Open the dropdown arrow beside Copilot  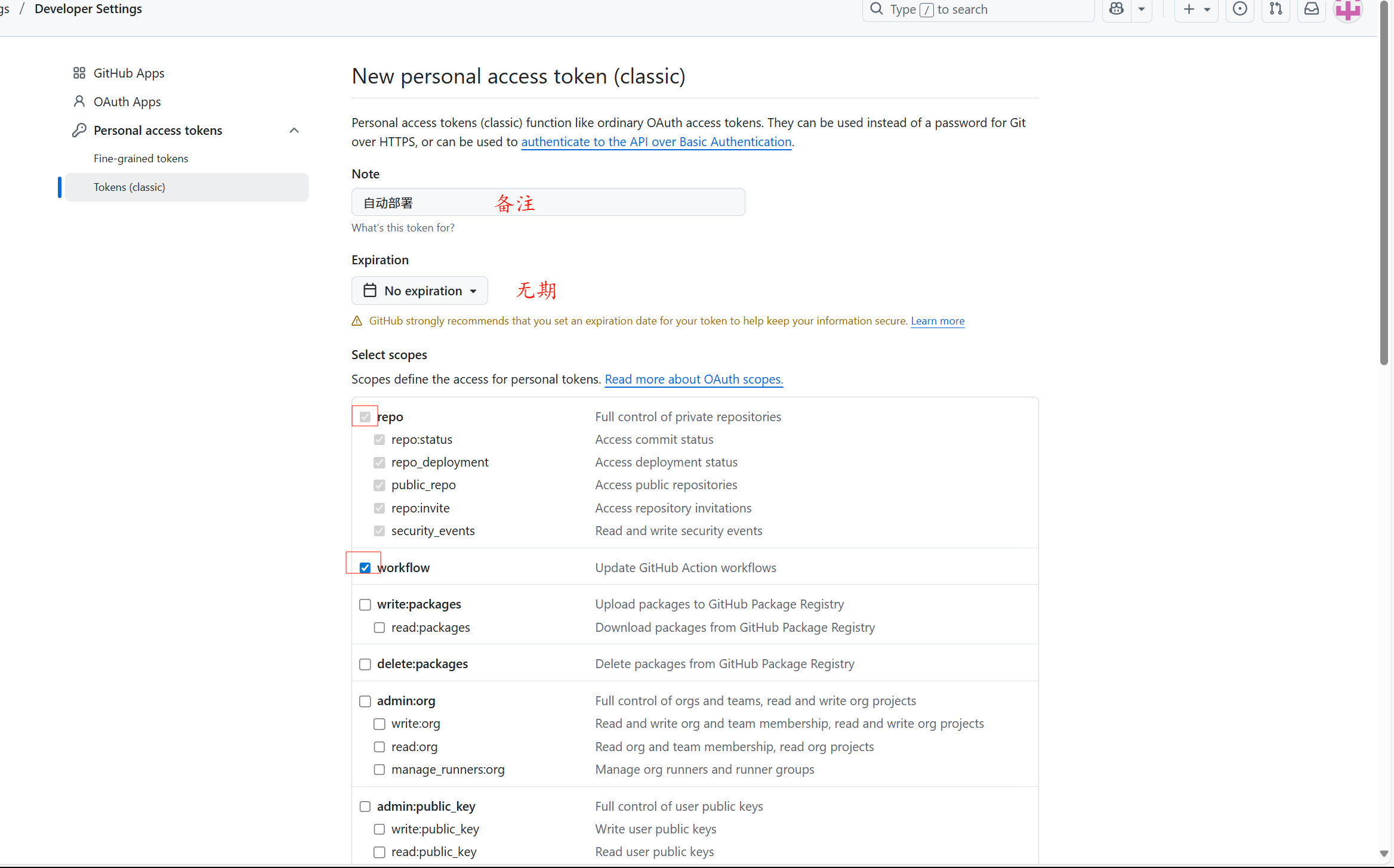coord(1142,9)
